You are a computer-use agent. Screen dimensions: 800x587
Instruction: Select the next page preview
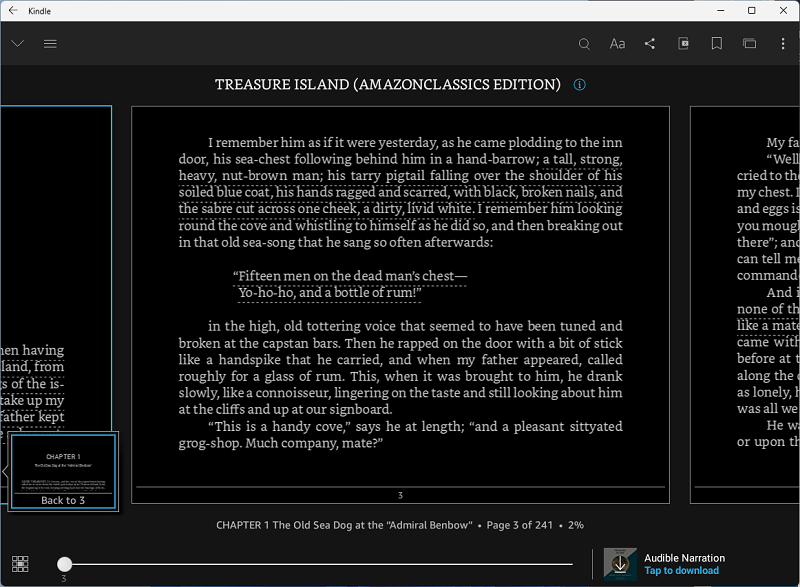(x=745, y=304)
